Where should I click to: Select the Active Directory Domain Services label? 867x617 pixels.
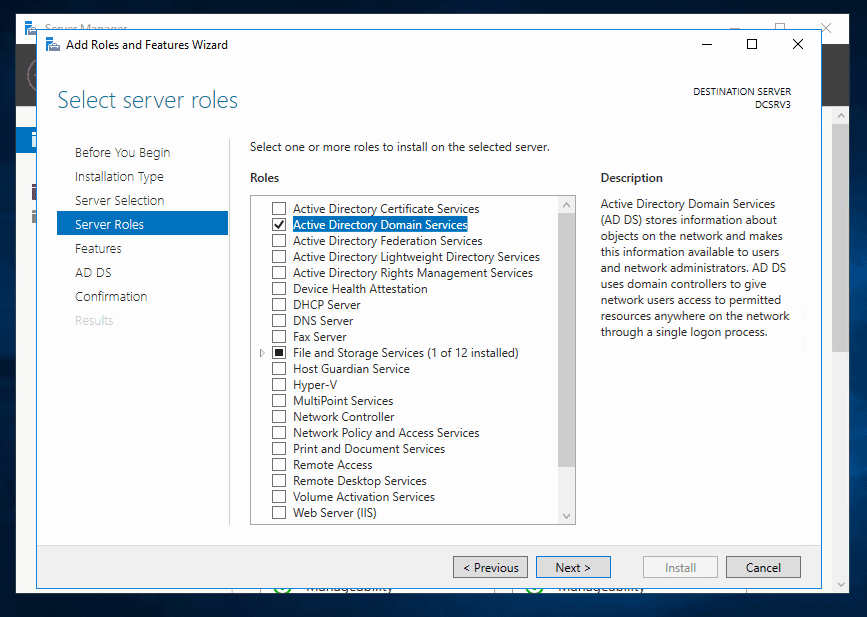click(380, 224)
